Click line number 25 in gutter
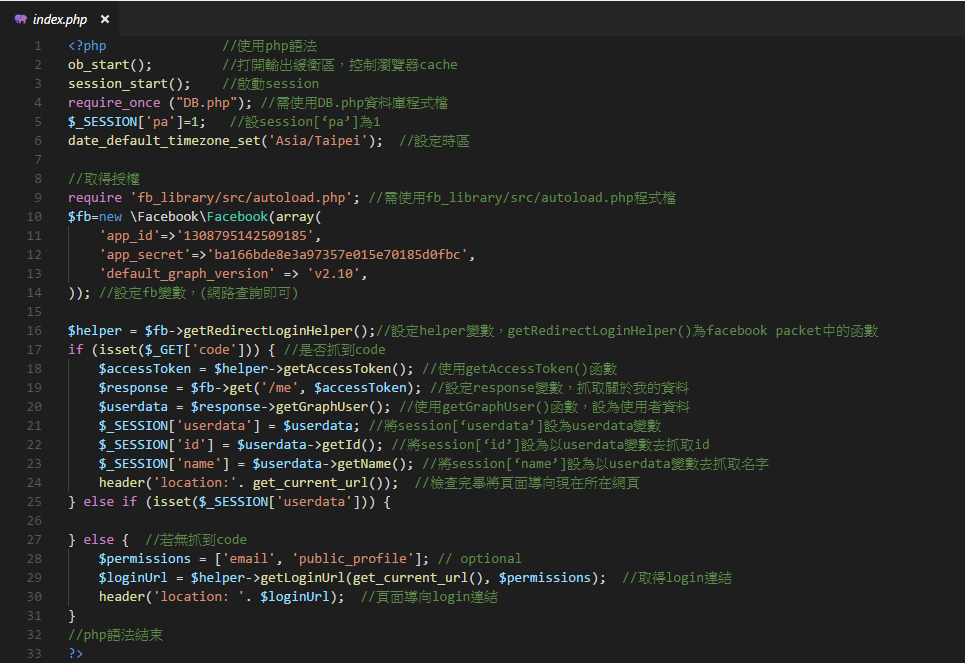Viewport: 965px width, 663px height. pyautogui.click(x=34, y=502)
